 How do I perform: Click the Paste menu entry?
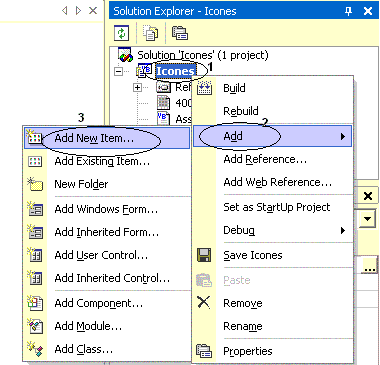(x=272, y=280)
